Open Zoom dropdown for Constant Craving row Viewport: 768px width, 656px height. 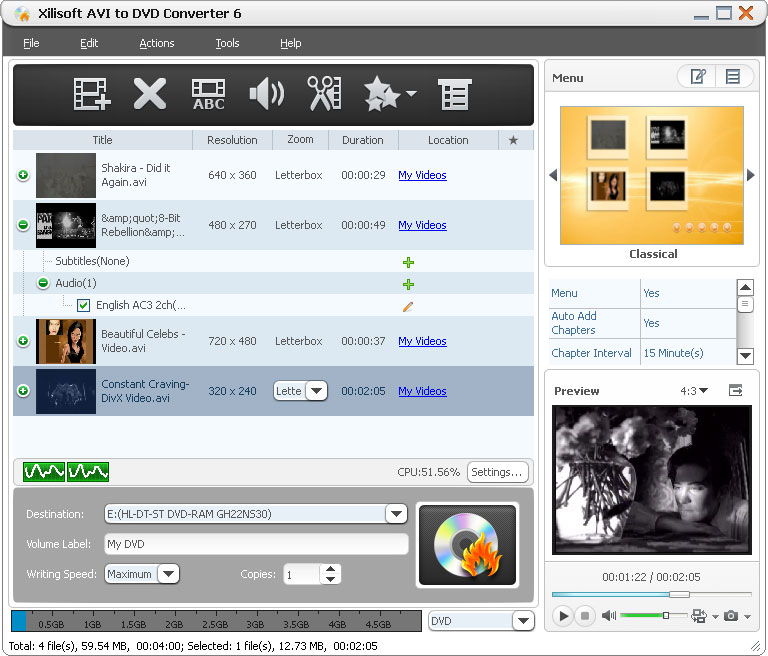316,391
